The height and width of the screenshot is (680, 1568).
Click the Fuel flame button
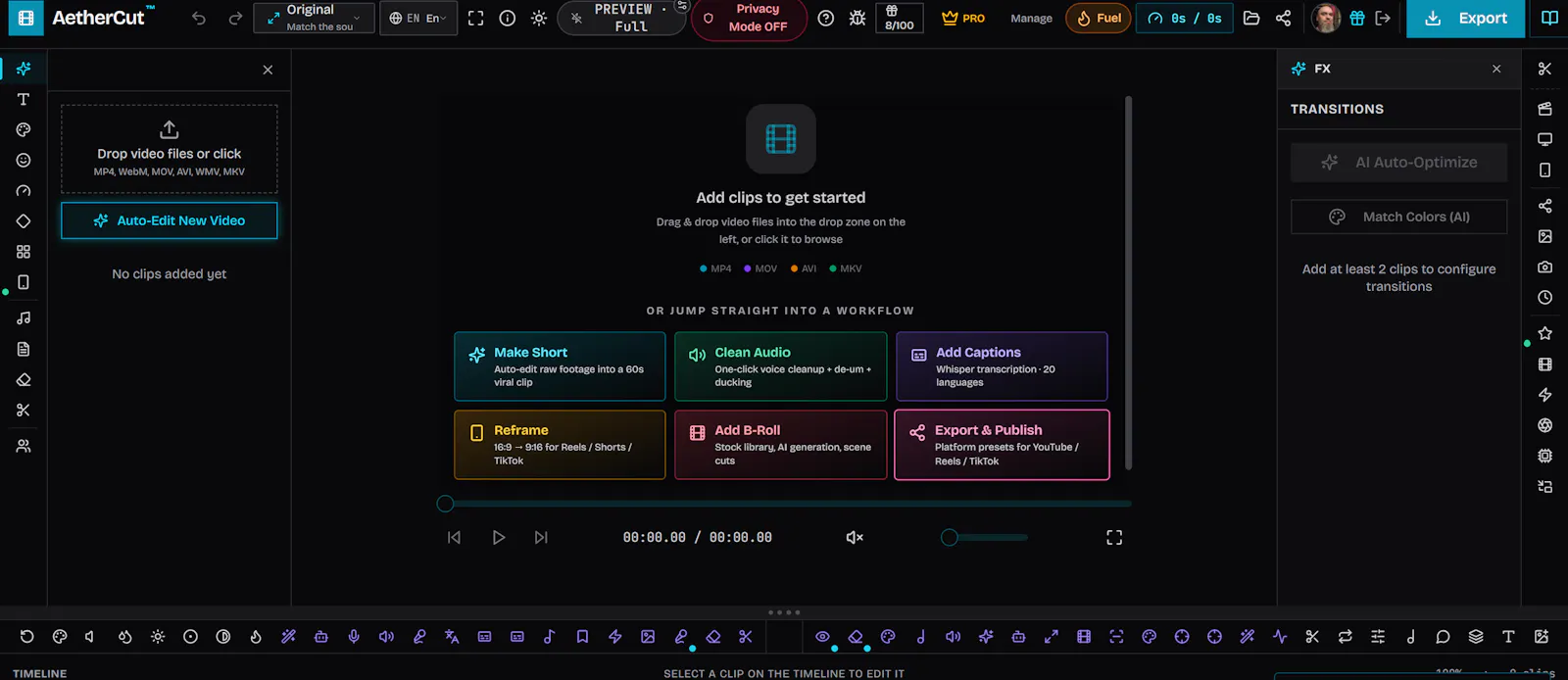click(1098, 18)
